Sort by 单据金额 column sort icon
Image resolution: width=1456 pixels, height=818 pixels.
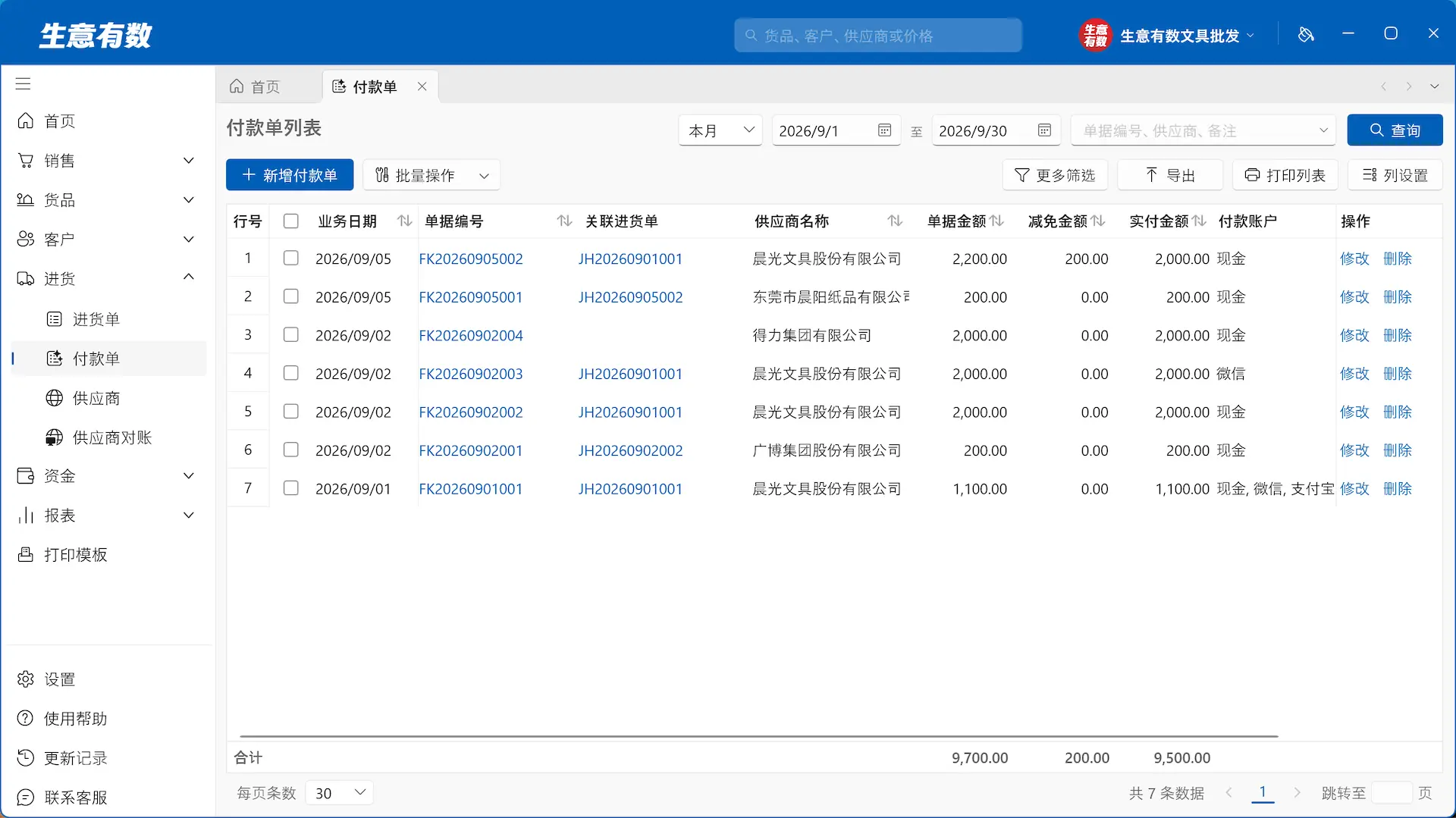click(x=997, y=221)
